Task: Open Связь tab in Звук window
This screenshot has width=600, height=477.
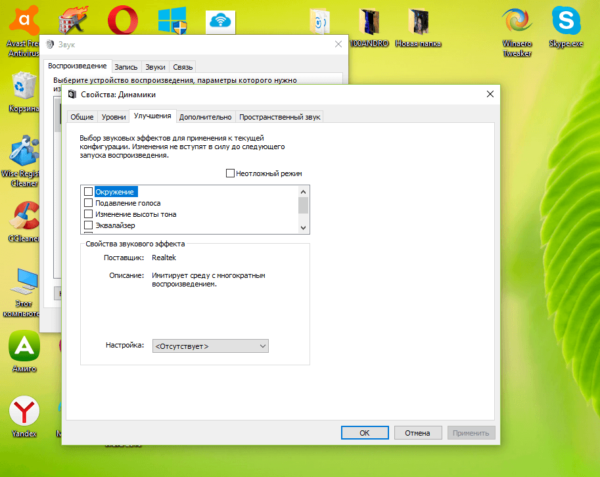Action: coord(183,67)
